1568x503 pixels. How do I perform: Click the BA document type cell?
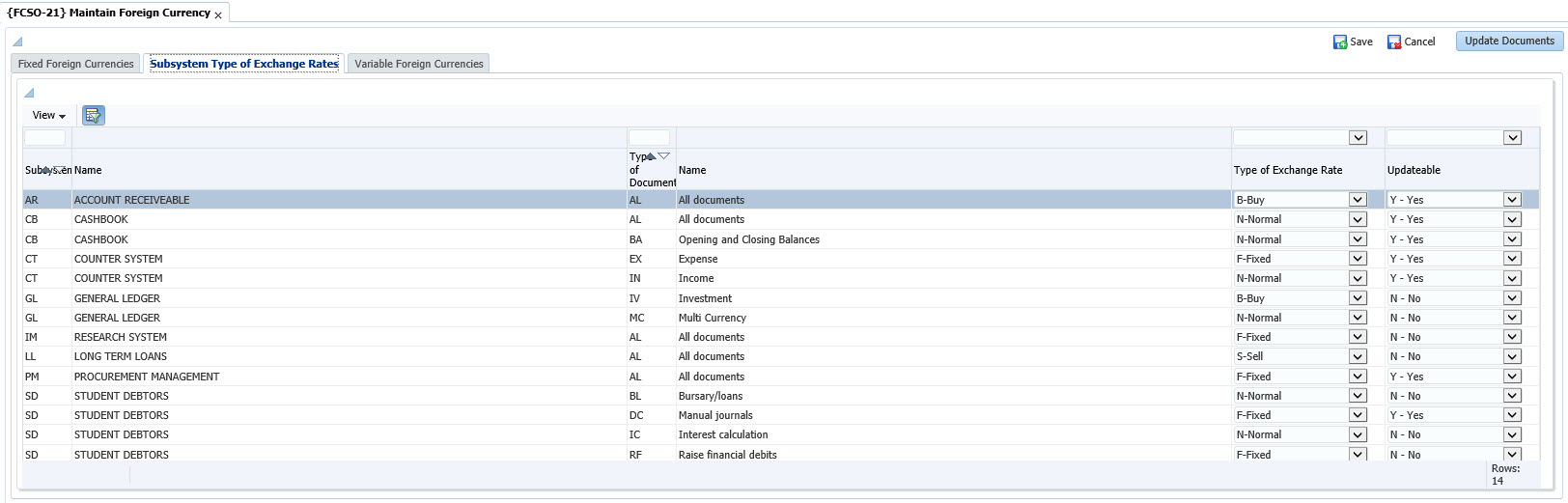coord(652,239)
